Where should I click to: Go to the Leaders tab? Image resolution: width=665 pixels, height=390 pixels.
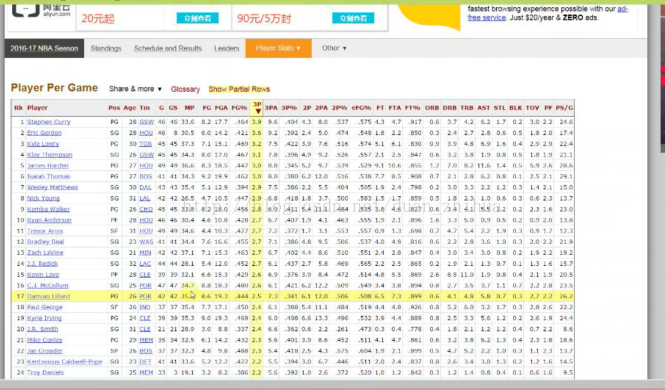pyautogui.click(x=226, y=48)
